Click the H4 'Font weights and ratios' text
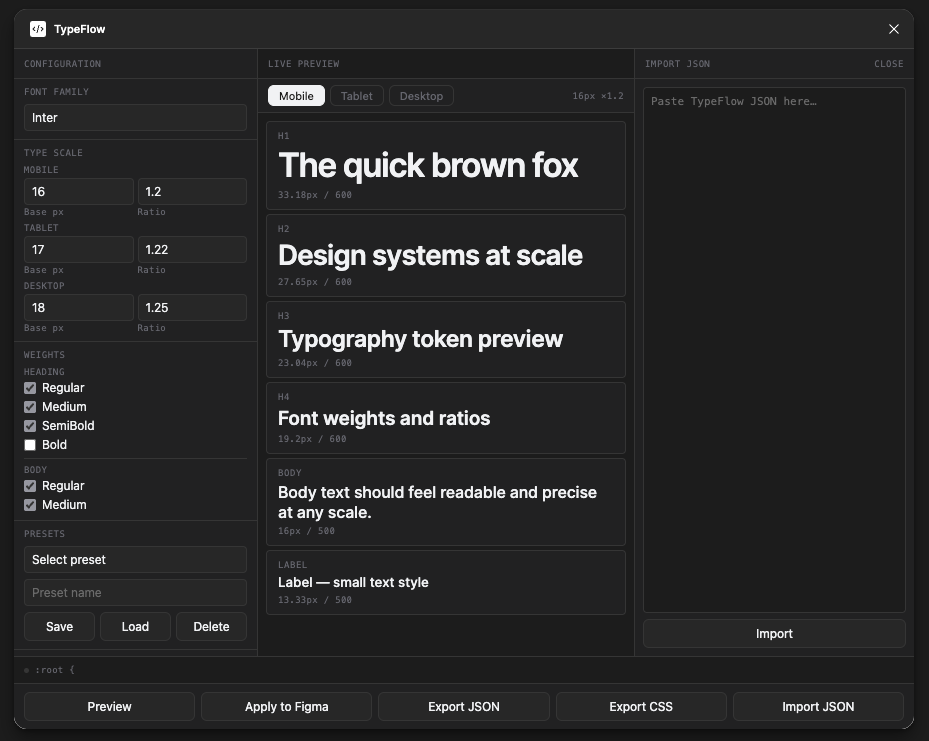 click(384, 418)
